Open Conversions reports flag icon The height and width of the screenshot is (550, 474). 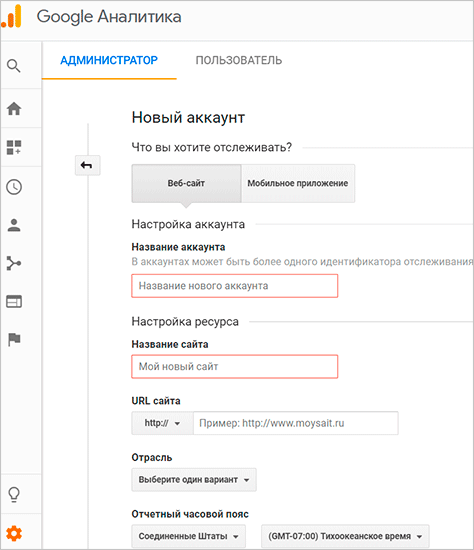click(x=14, y=339)
